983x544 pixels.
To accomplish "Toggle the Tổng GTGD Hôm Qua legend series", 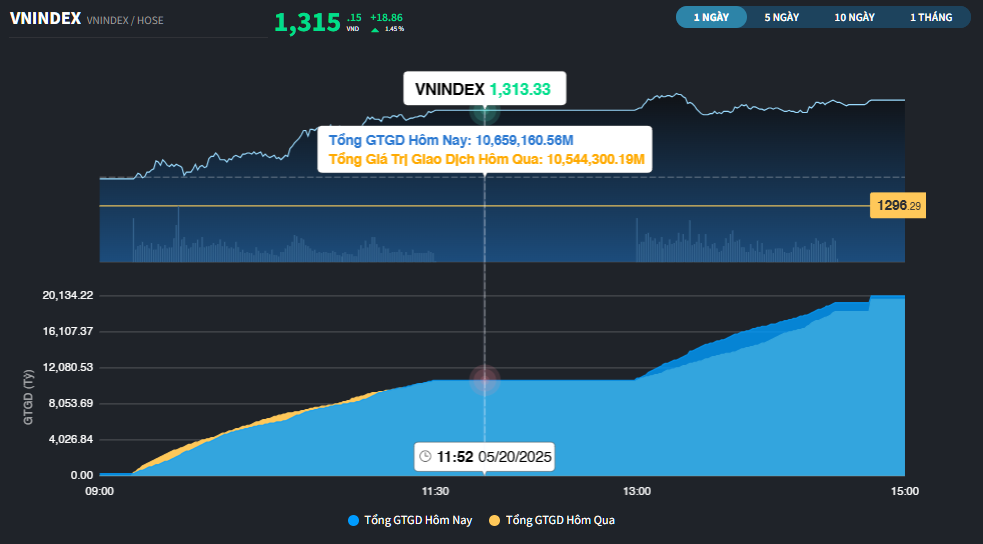I will point(552,520).
